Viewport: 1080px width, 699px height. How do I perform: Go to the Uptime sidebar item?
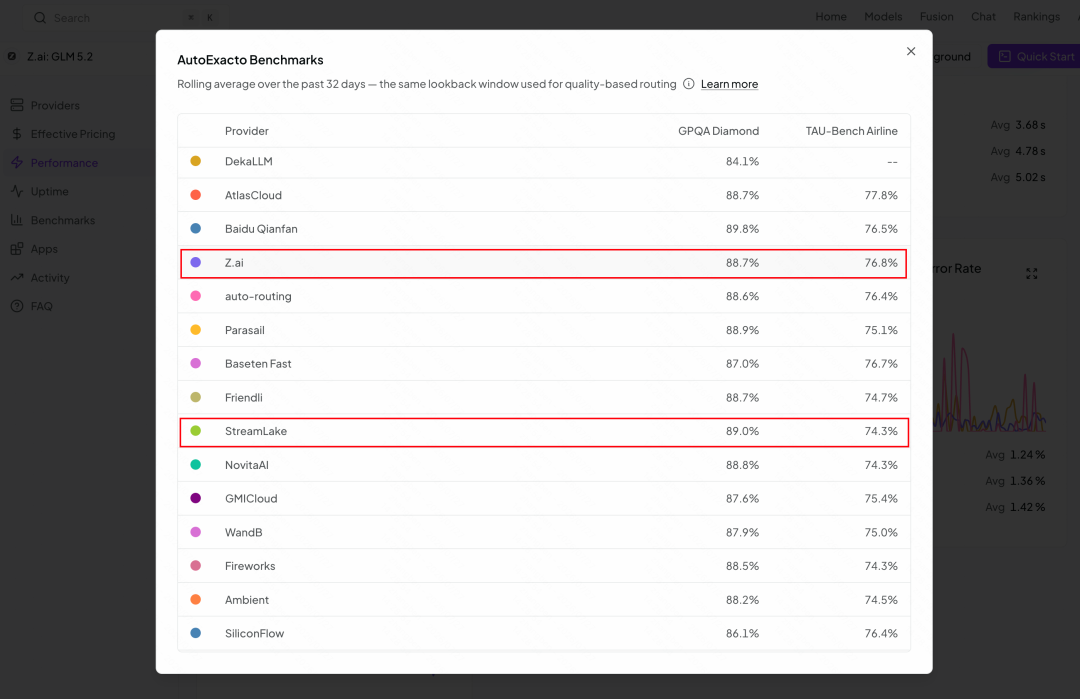(x=50, y=191)
